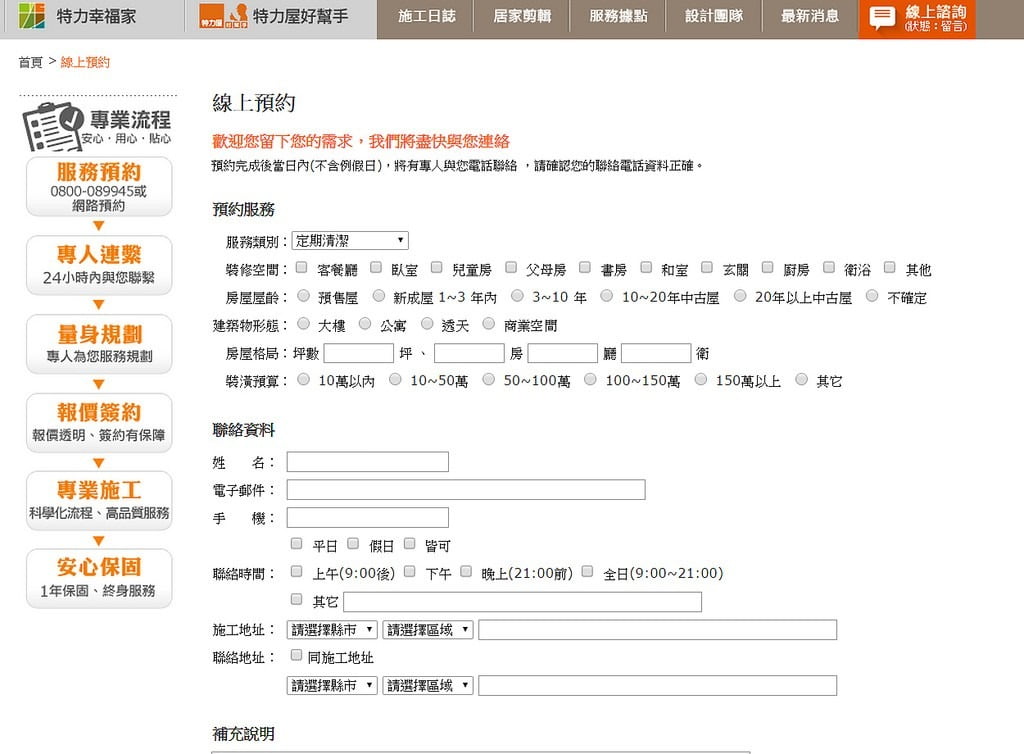Expand the 施工地址 county dropdown

(x=332, y=630)
